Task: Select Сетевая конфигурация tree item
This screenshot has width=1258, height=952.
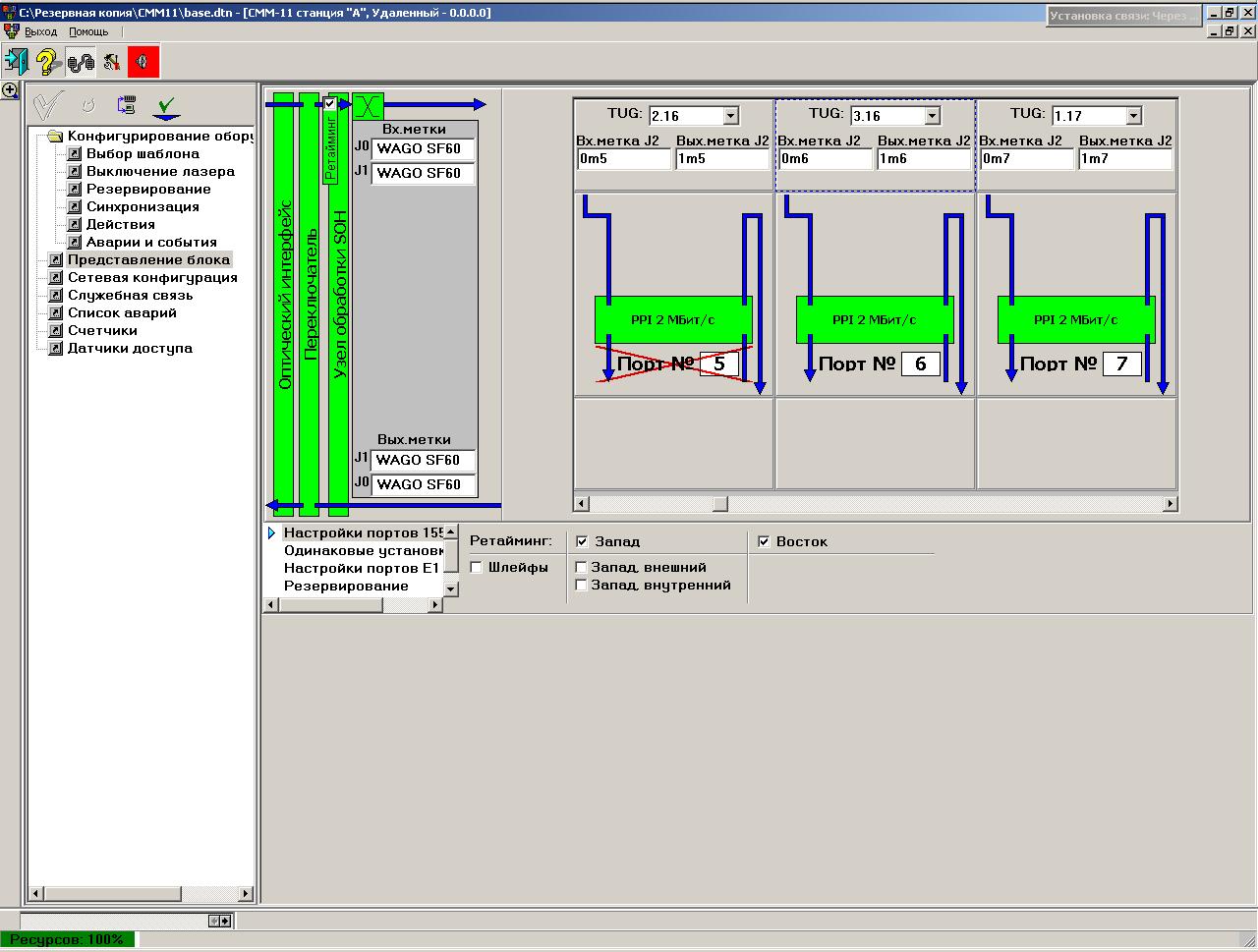Action: [x=152, y=278]
